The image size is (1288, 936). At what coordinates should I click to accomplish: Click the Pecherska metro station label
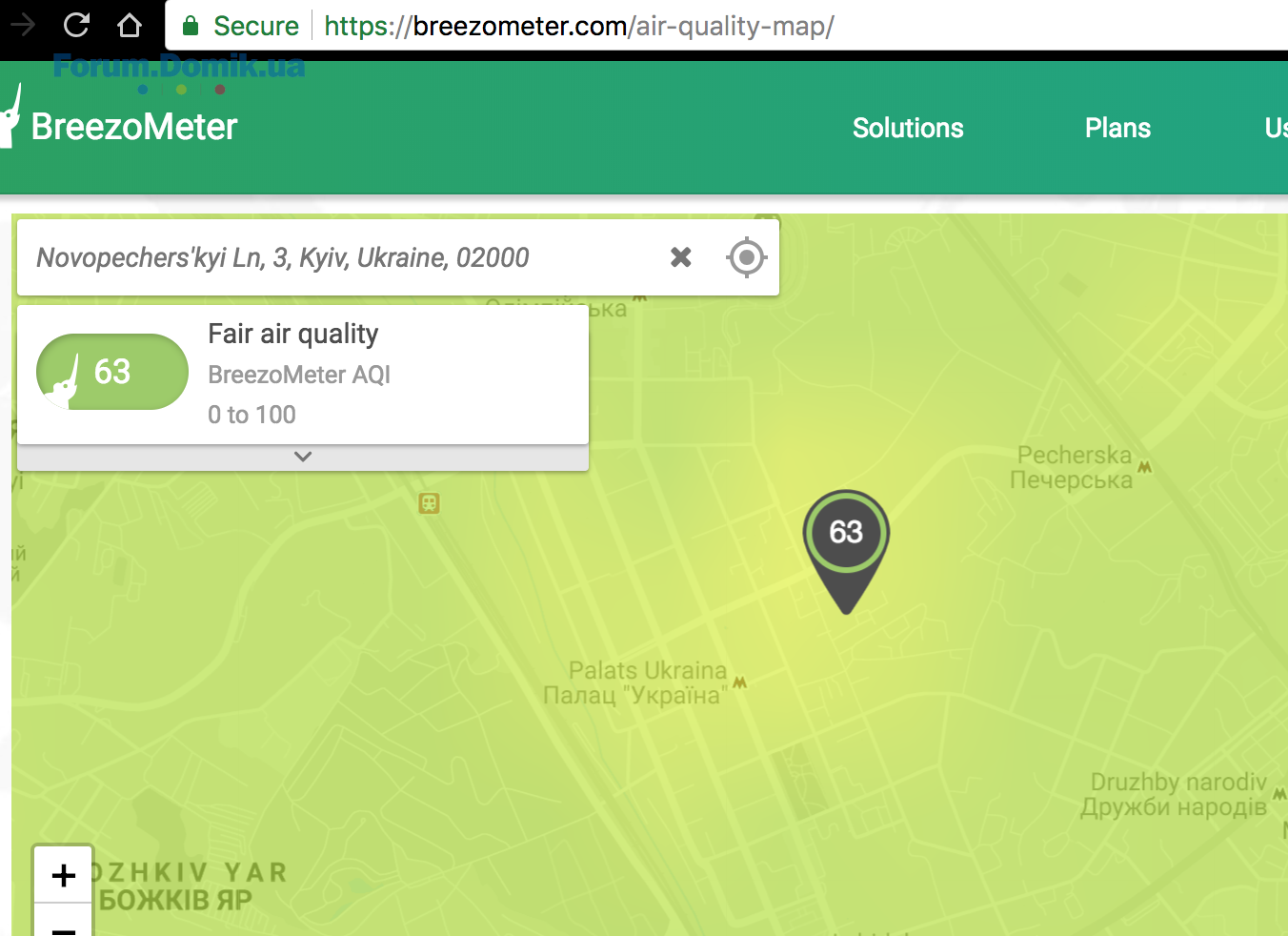point(1073,467)
